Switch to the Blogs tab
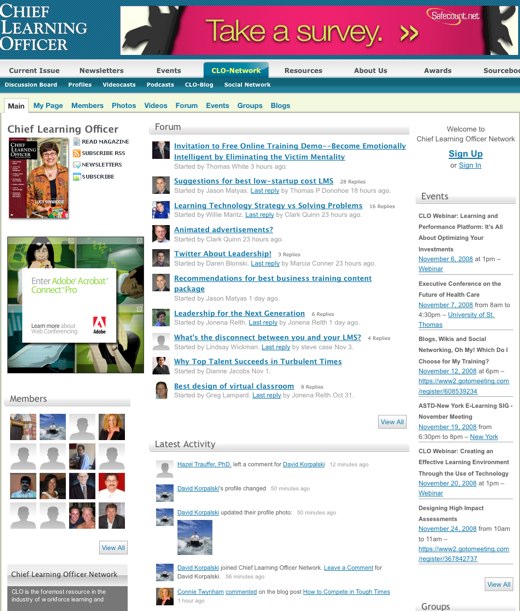Viewport: 520px width, 611px height. point(280,106)
